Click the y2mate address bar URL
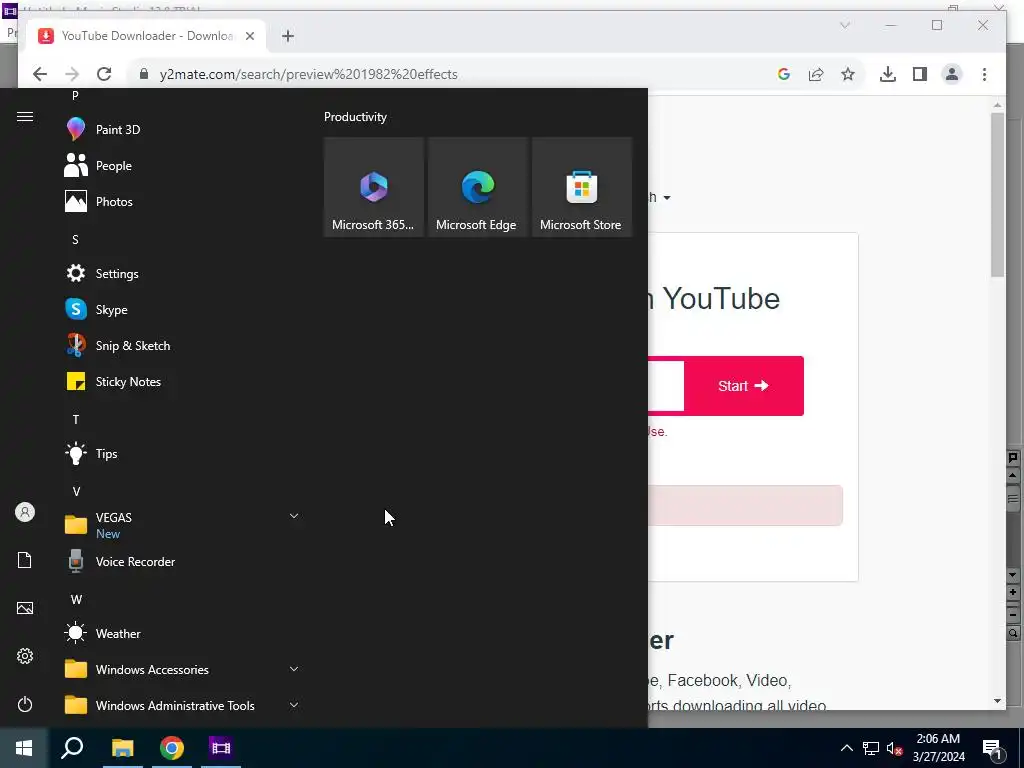The height and width of the screenshot is (768, 1024). (308, 74)
